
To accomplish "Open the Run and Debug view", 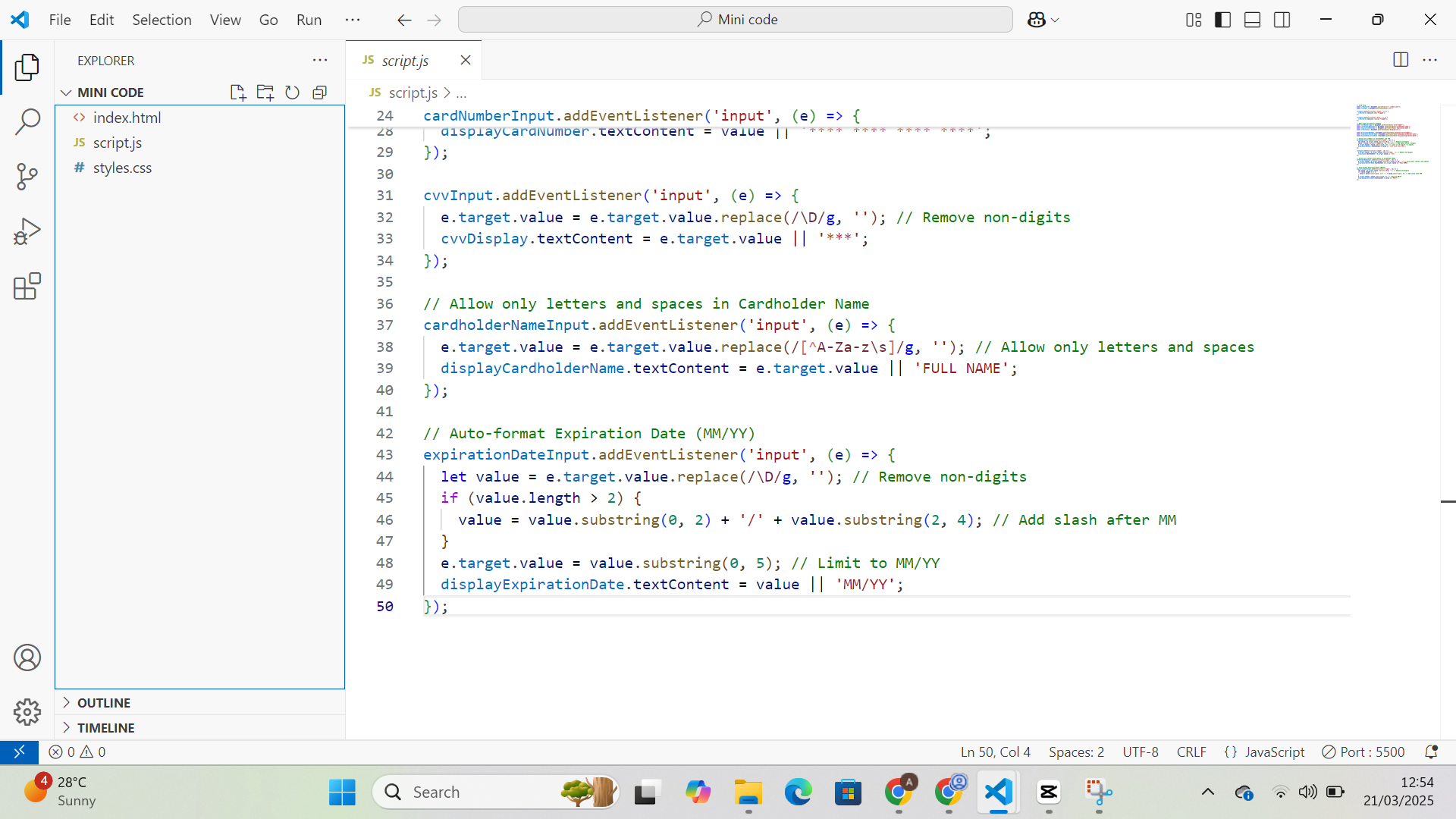I will (27, 231).
